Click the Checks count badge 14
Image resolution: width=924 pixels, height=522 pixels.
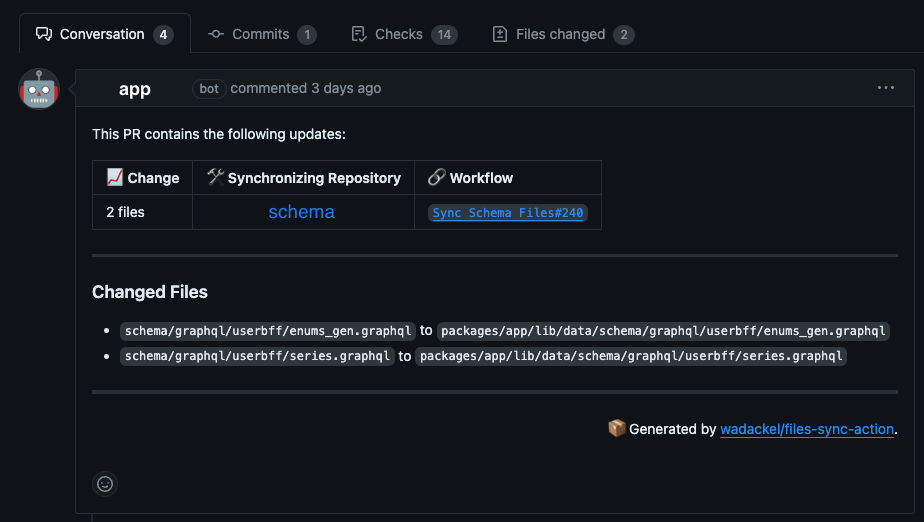(x=444, y=35)
